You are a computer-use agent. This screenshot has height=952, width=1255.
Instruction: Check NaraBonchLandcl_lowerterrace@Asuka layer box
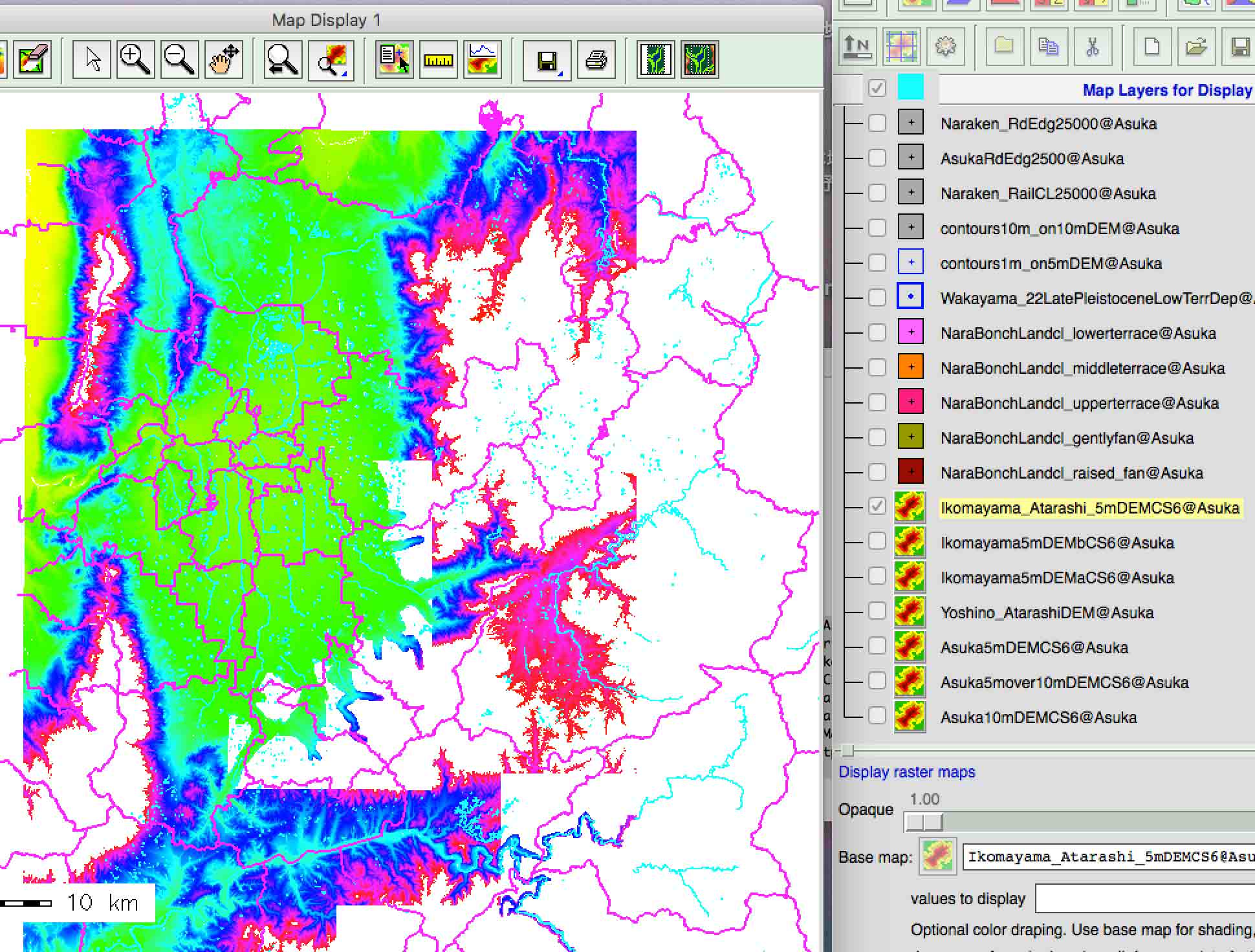click(x=877, y=332)
